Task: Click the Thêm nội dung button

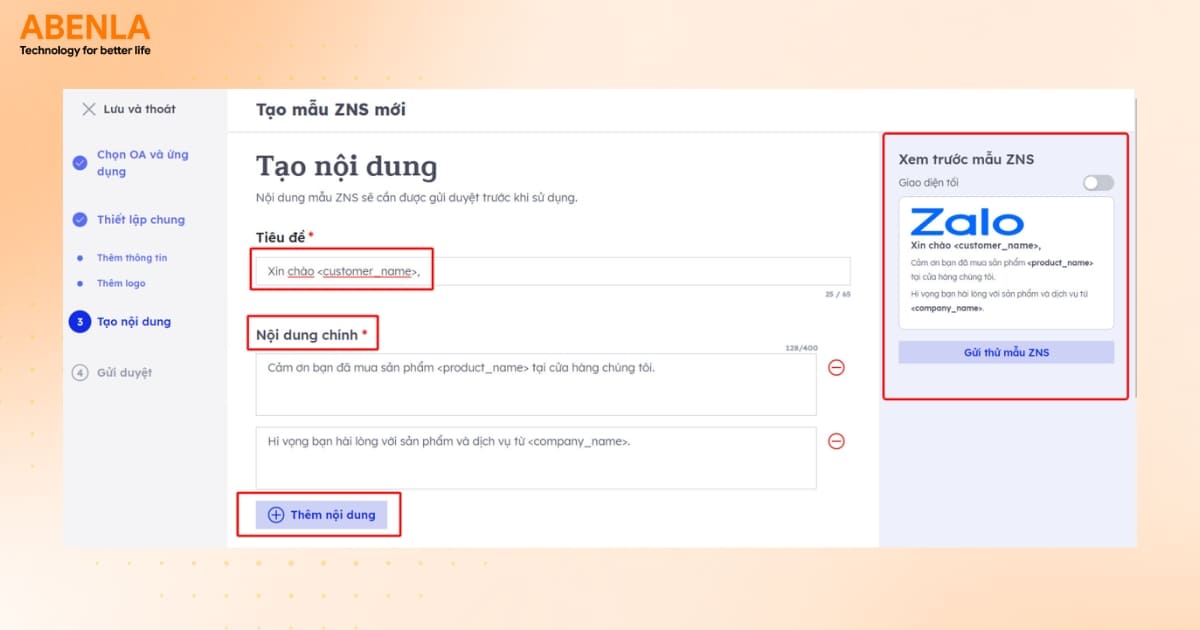Action: 321,515
